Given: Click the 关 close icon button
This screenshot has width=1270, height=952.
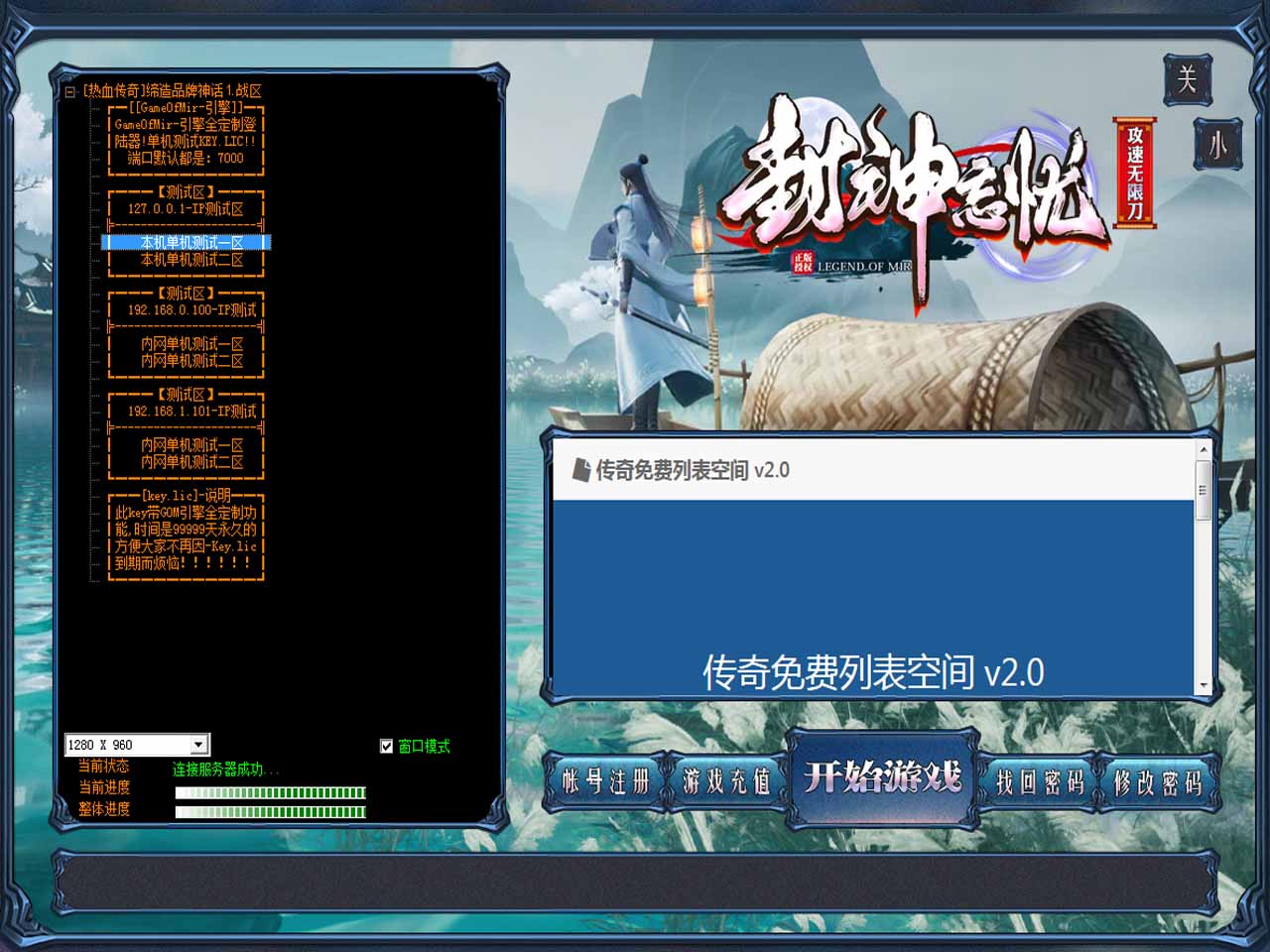Looking at the screenshot, I should pyautogui.click(x=1187, y=79).
